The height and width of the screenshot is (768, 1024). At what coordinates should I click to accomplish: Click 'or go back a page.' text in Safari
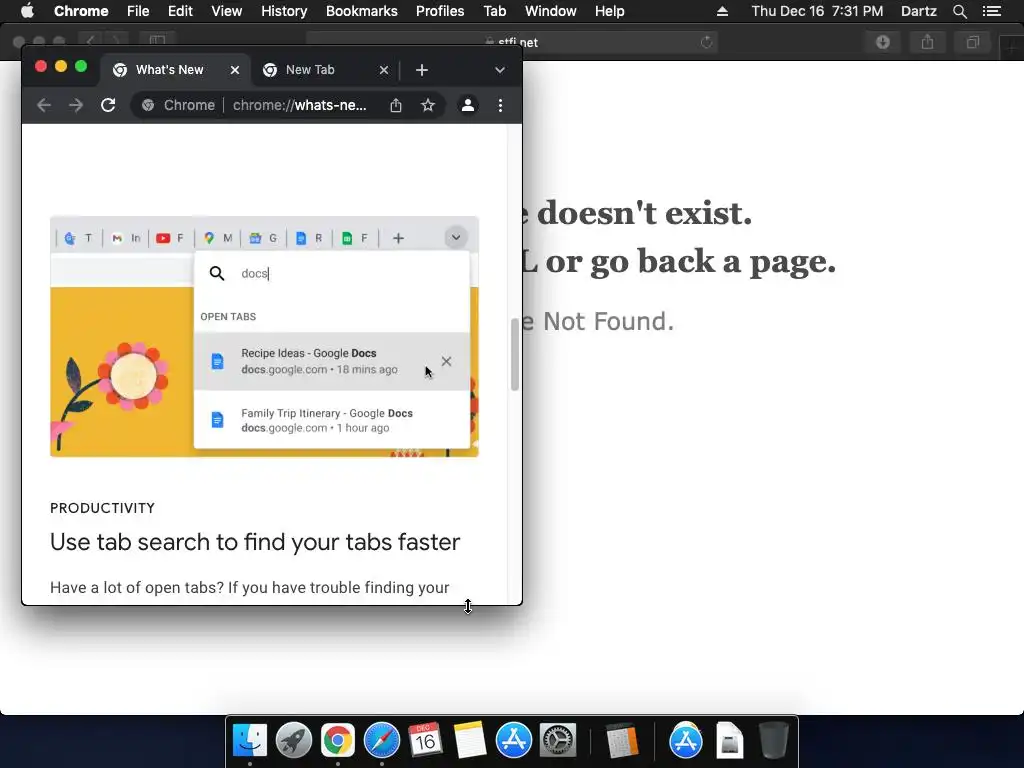690,261
